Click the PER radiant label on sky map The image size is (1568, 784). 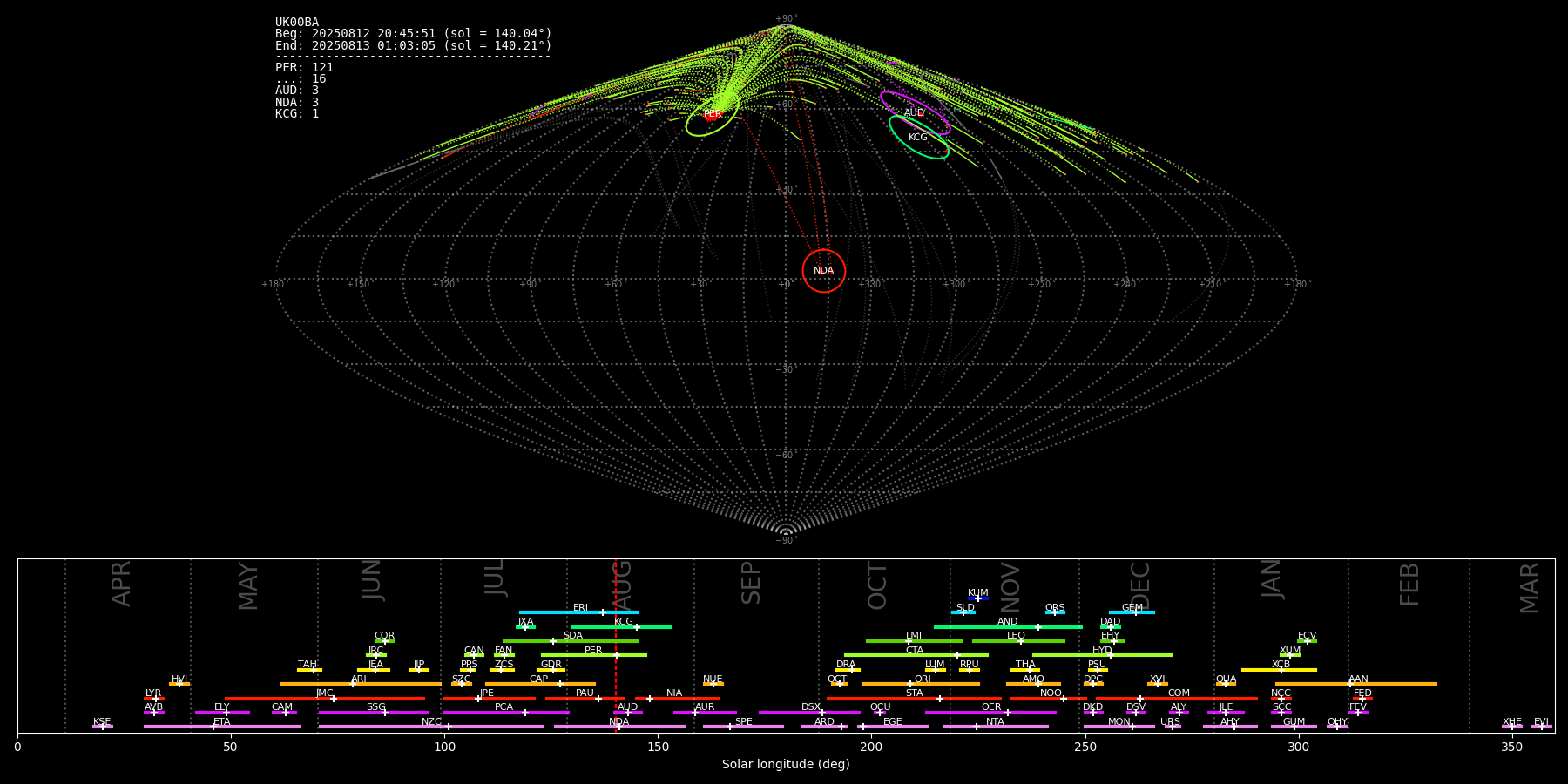[x=713, y=114]
